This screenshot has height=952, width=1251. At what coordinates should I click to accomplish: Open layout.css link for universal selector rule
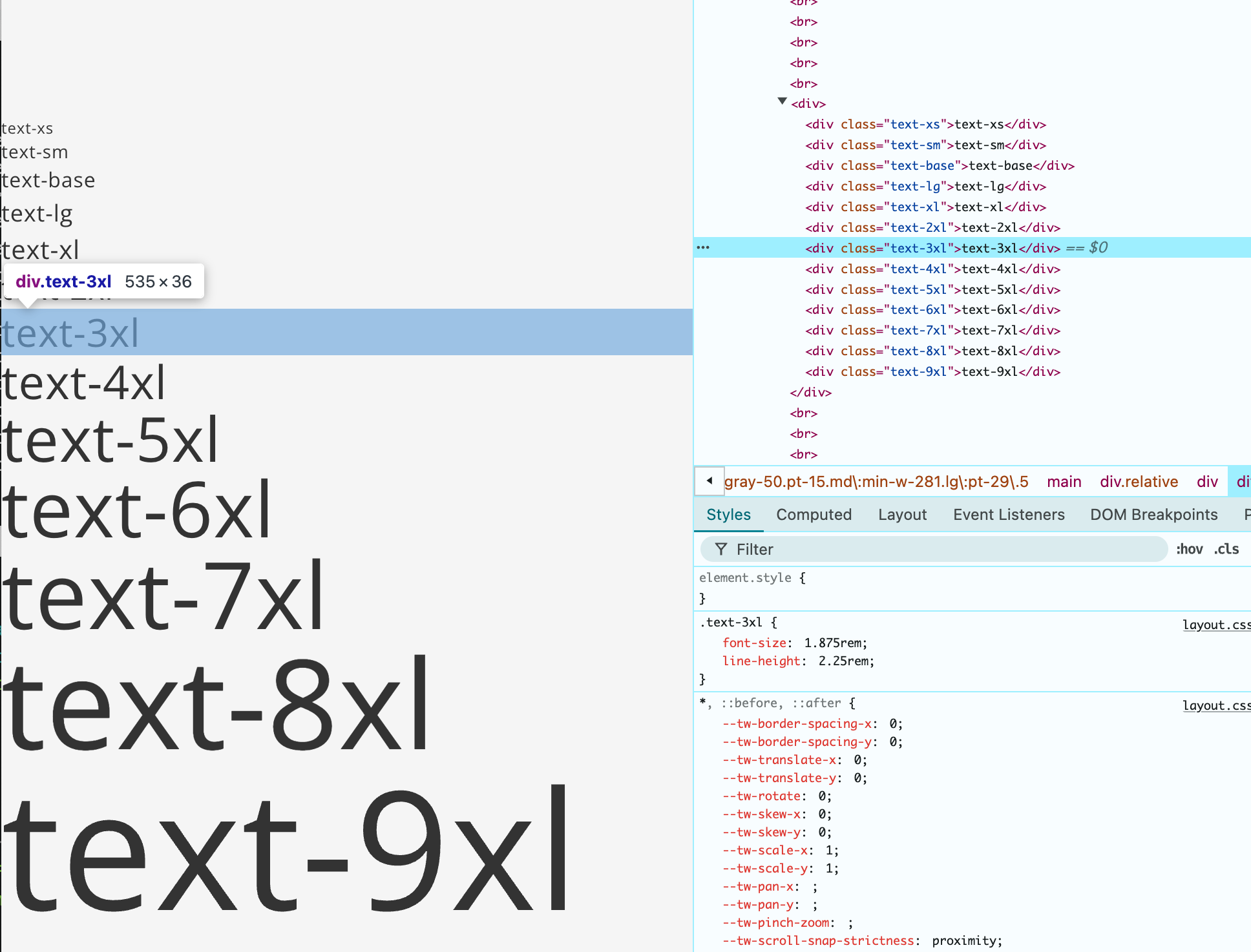pos(1215,705)
